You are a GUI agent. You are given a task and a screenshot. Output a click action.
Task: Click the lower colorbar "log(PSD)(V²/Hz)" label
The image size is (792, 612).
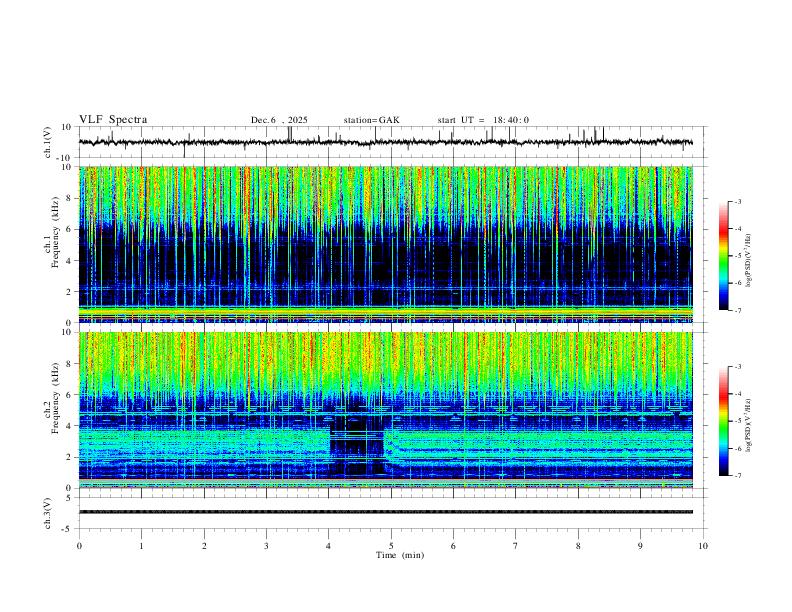[x=749, y=425]
